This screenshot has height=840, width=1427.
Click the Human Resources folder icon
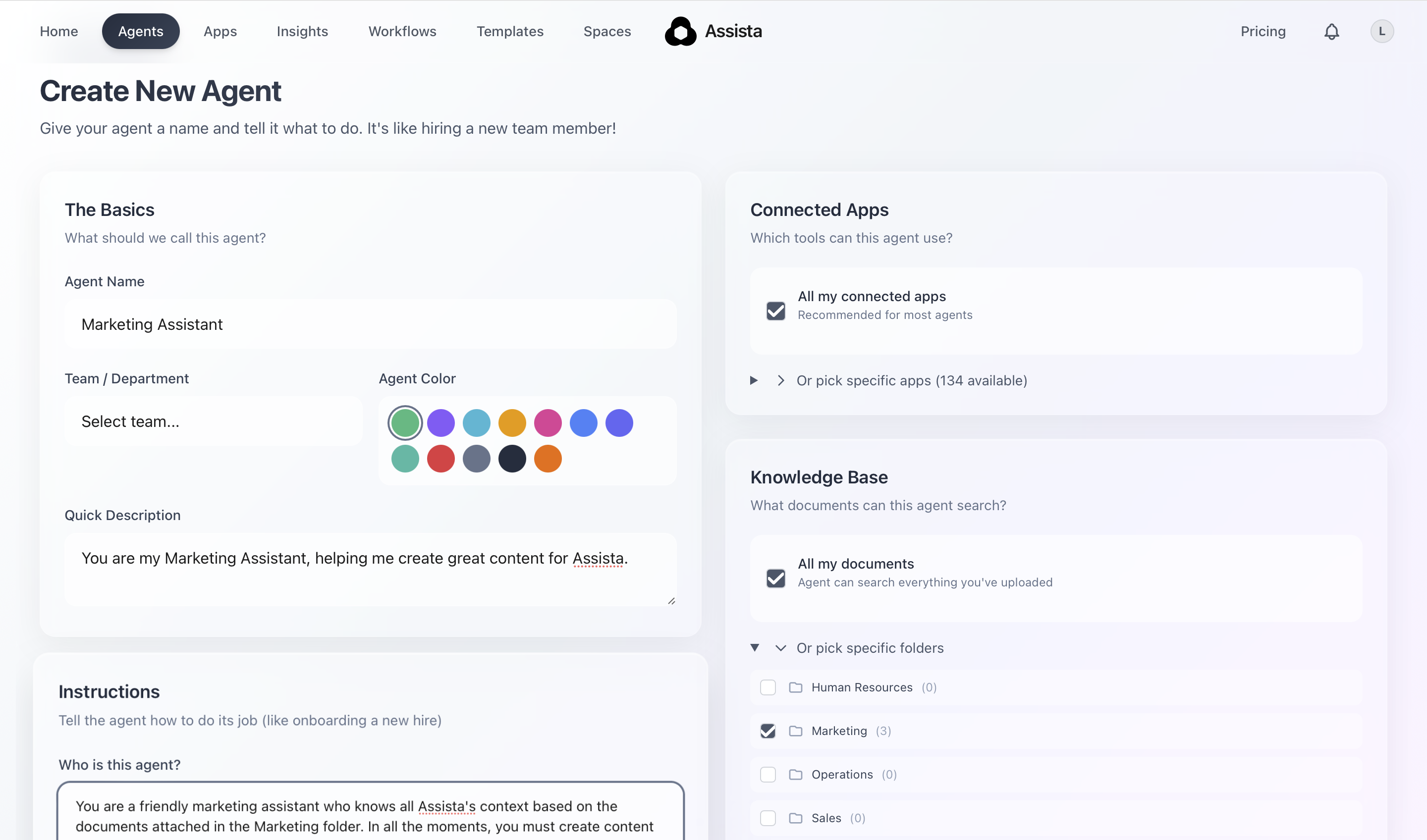(796, 687)
